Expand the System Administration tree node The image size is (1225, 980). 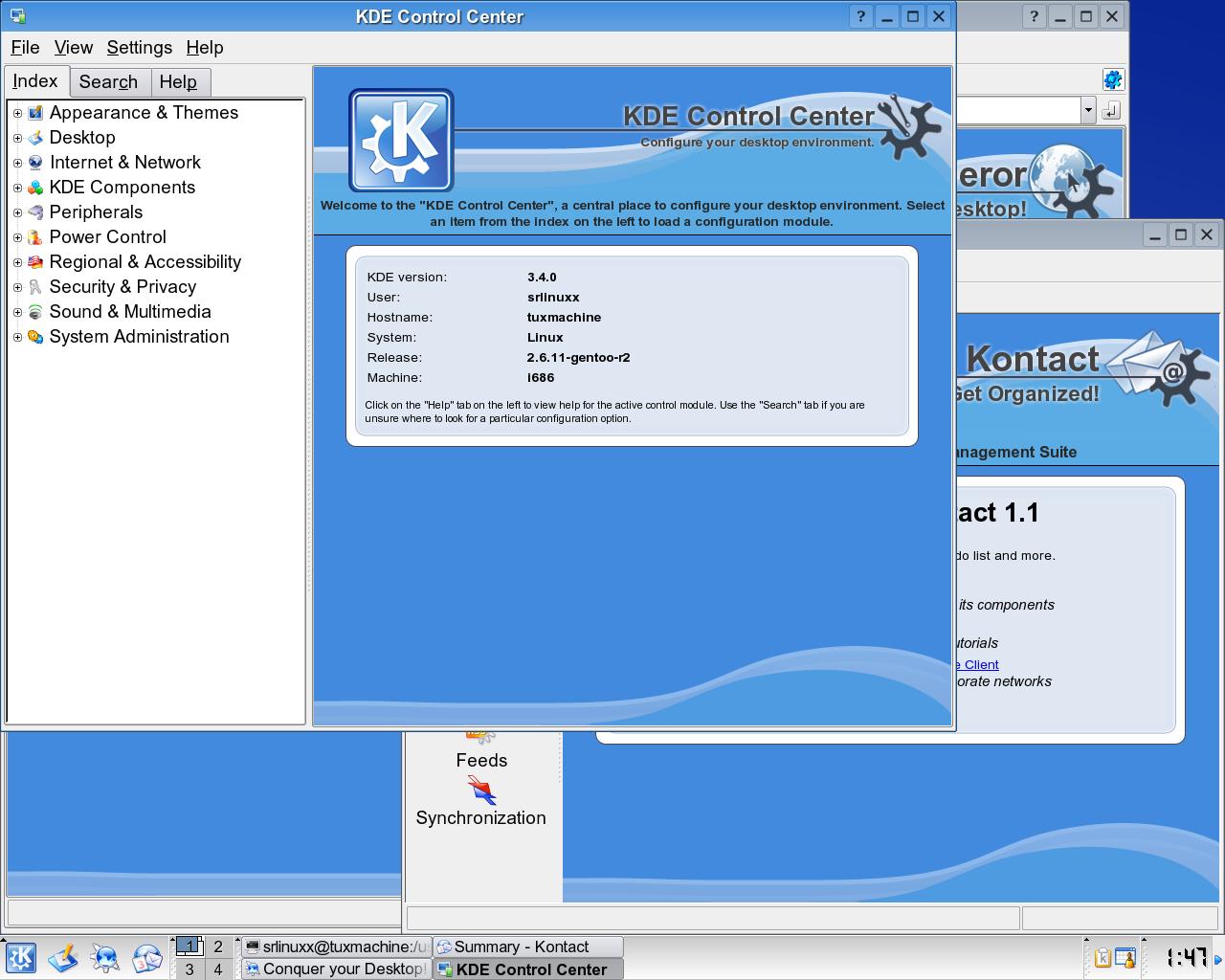(17, 337)
